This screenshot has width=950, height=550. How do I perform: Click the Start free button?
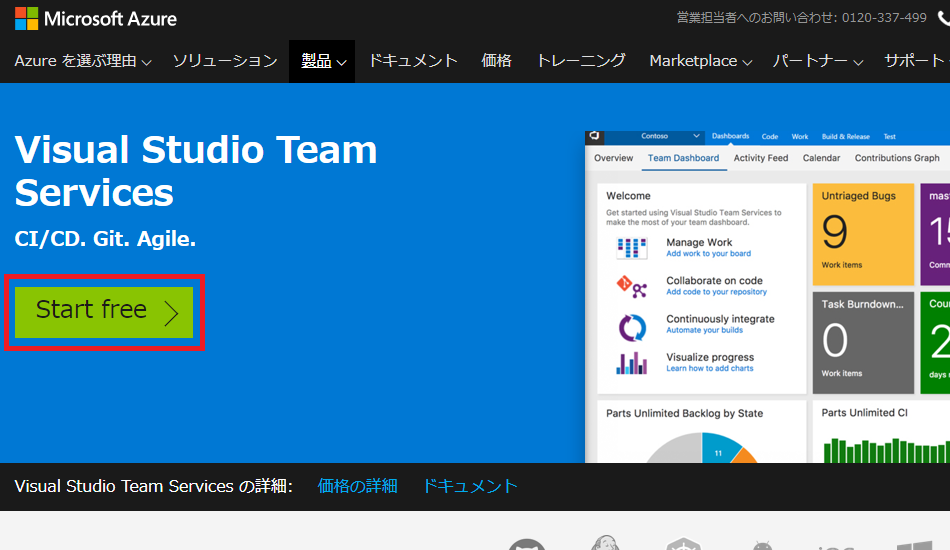(x=104, y=313)
